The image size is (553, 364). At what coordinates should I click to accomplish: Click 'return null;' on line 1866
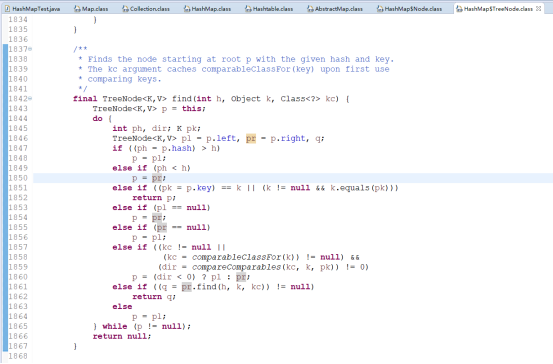(122, 336)
